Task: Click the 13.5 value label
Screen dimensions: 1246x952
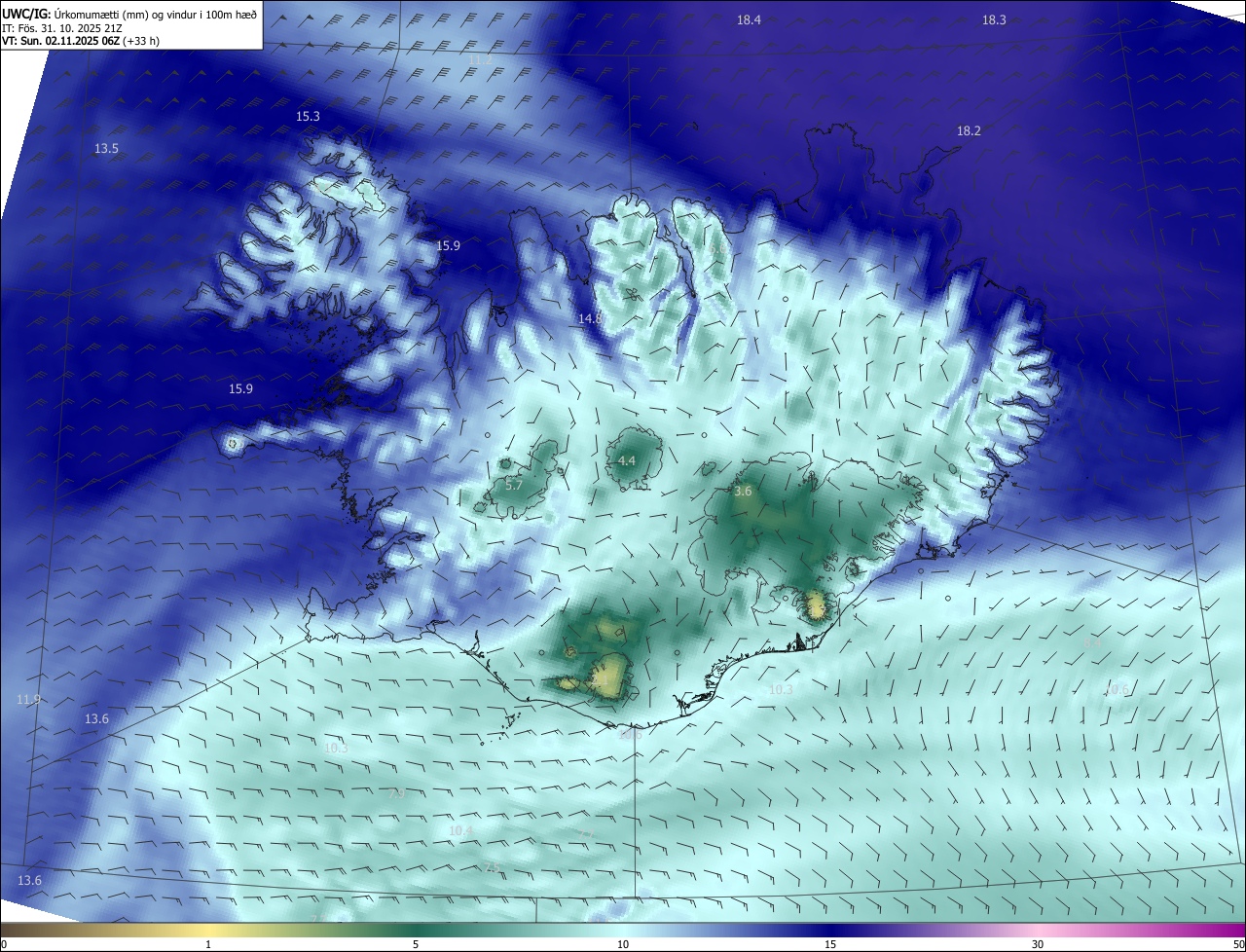Action: tap(106, 148)
